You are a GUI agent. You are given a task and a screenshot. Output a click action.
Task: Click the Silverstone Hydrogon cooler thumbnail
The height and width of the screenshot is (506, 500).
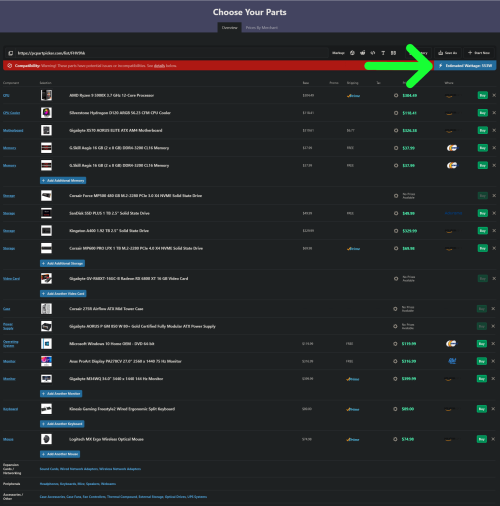[x=46, y=113]
